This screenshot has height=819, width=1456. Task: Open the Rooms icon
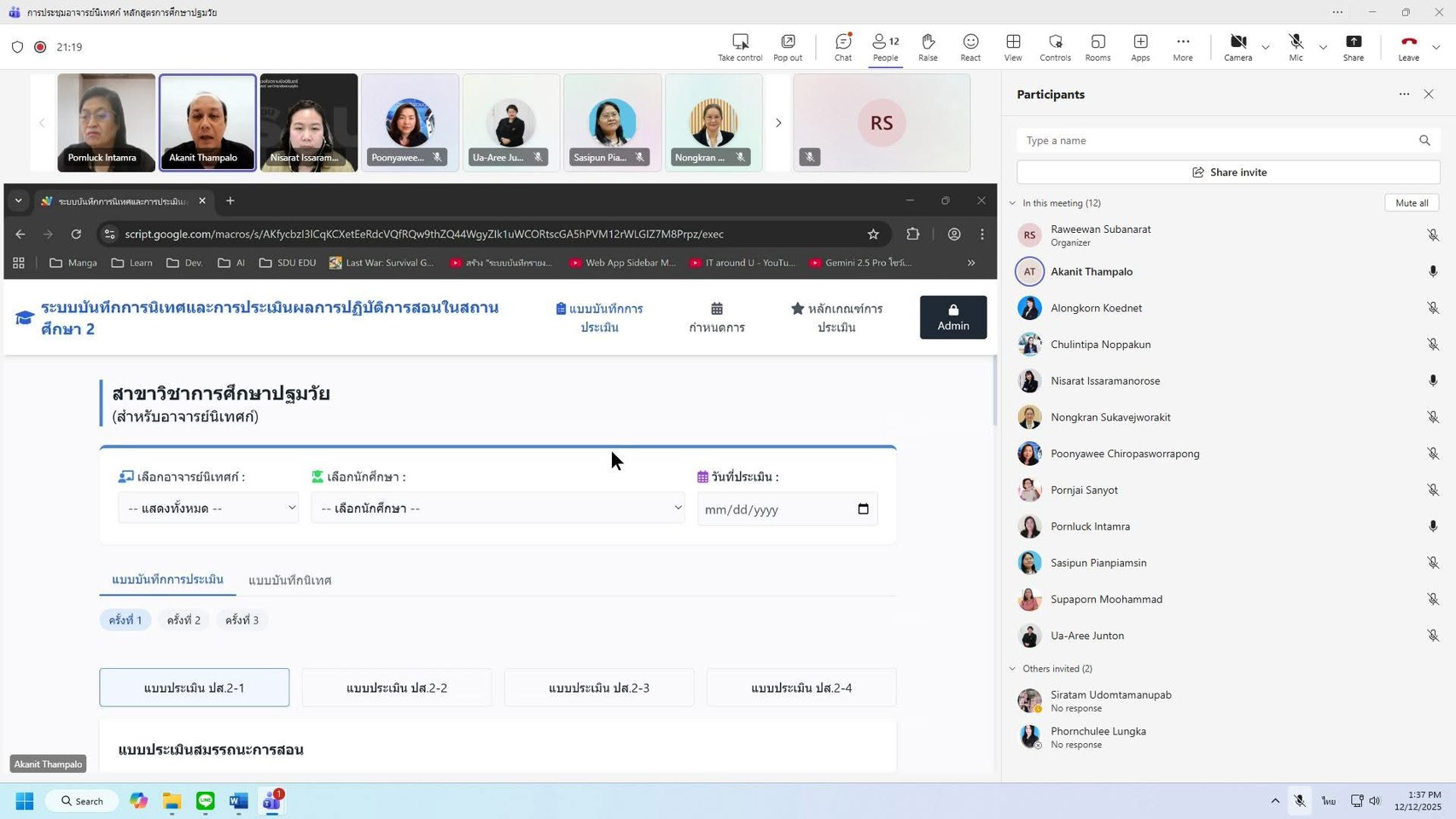click(1098, 43)
